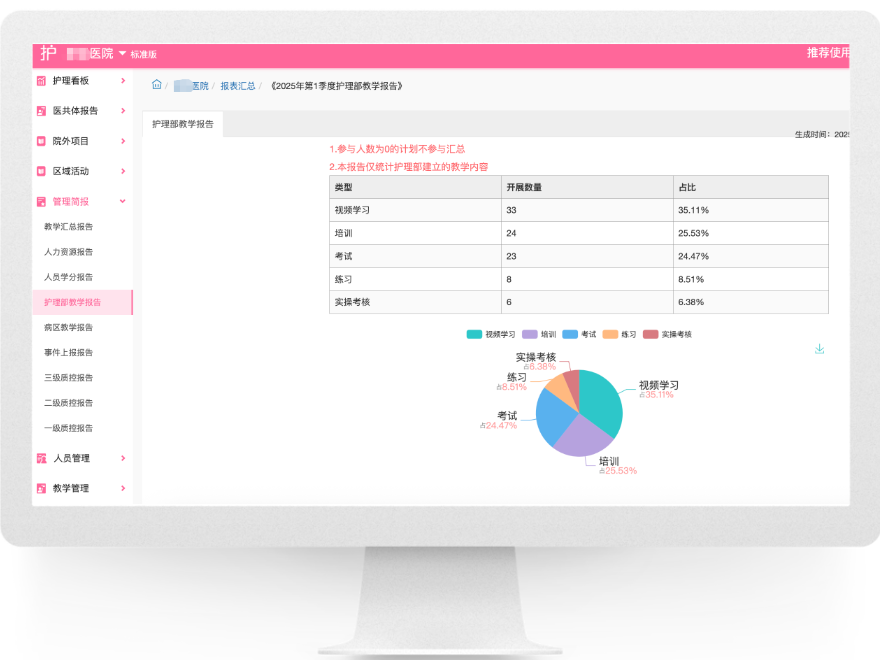
Task: Toggle 培训 legend series in chart
Action: pos(538,334)
